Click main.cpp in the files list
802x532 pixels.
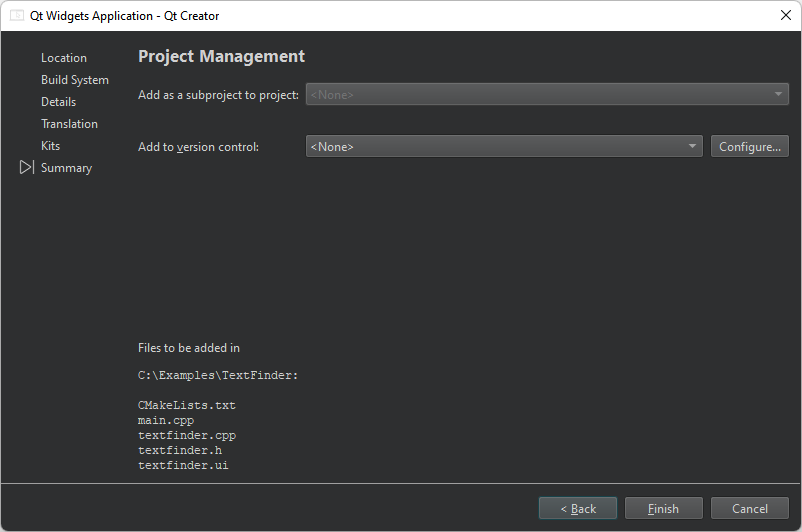click(166, 421)
